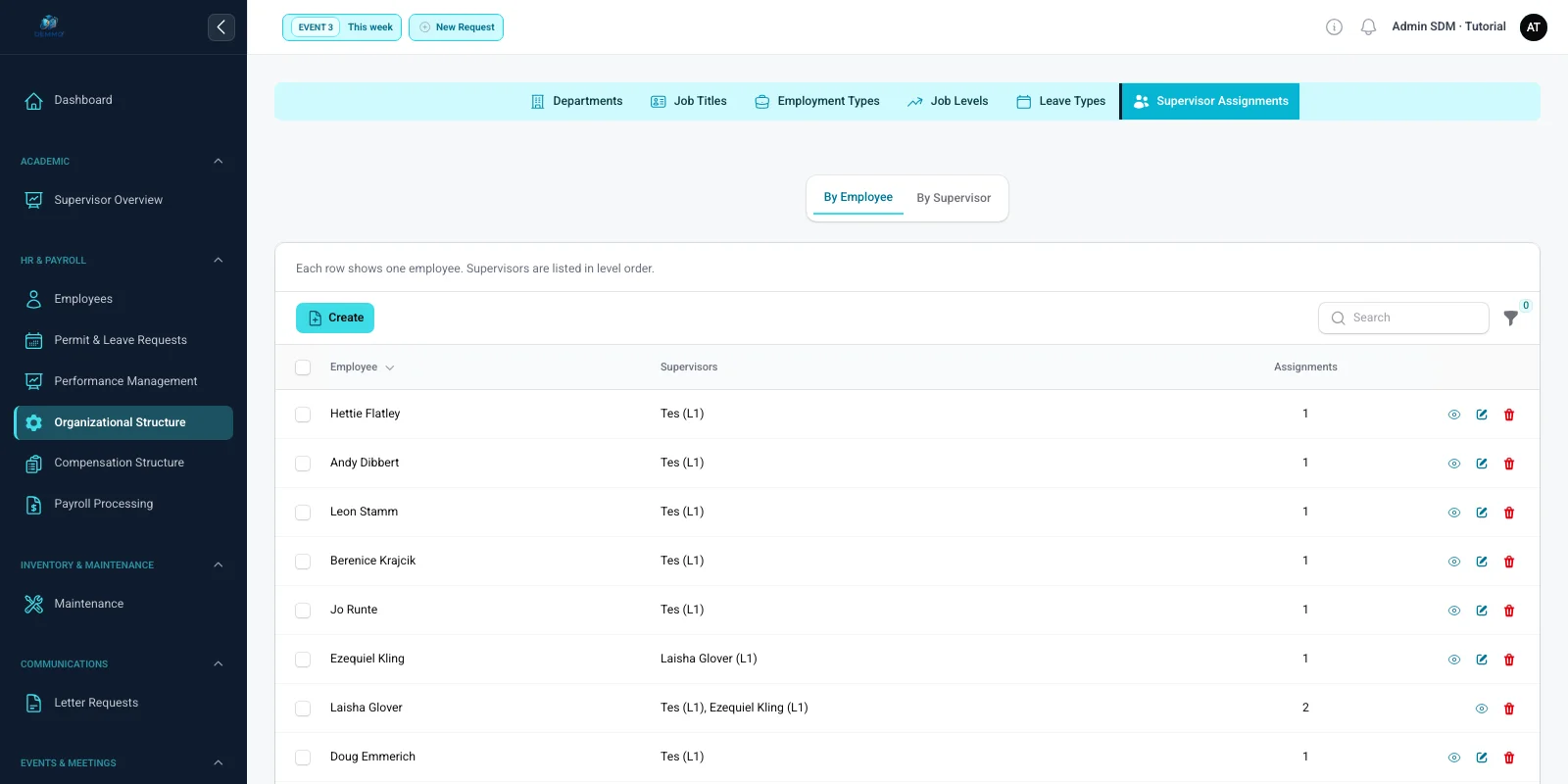Delete Jo Runte's supervisor assignment
Image resolution: width=1568 pixels, height=784 pixels.
pyautogui.click(x=1509, y=611)
